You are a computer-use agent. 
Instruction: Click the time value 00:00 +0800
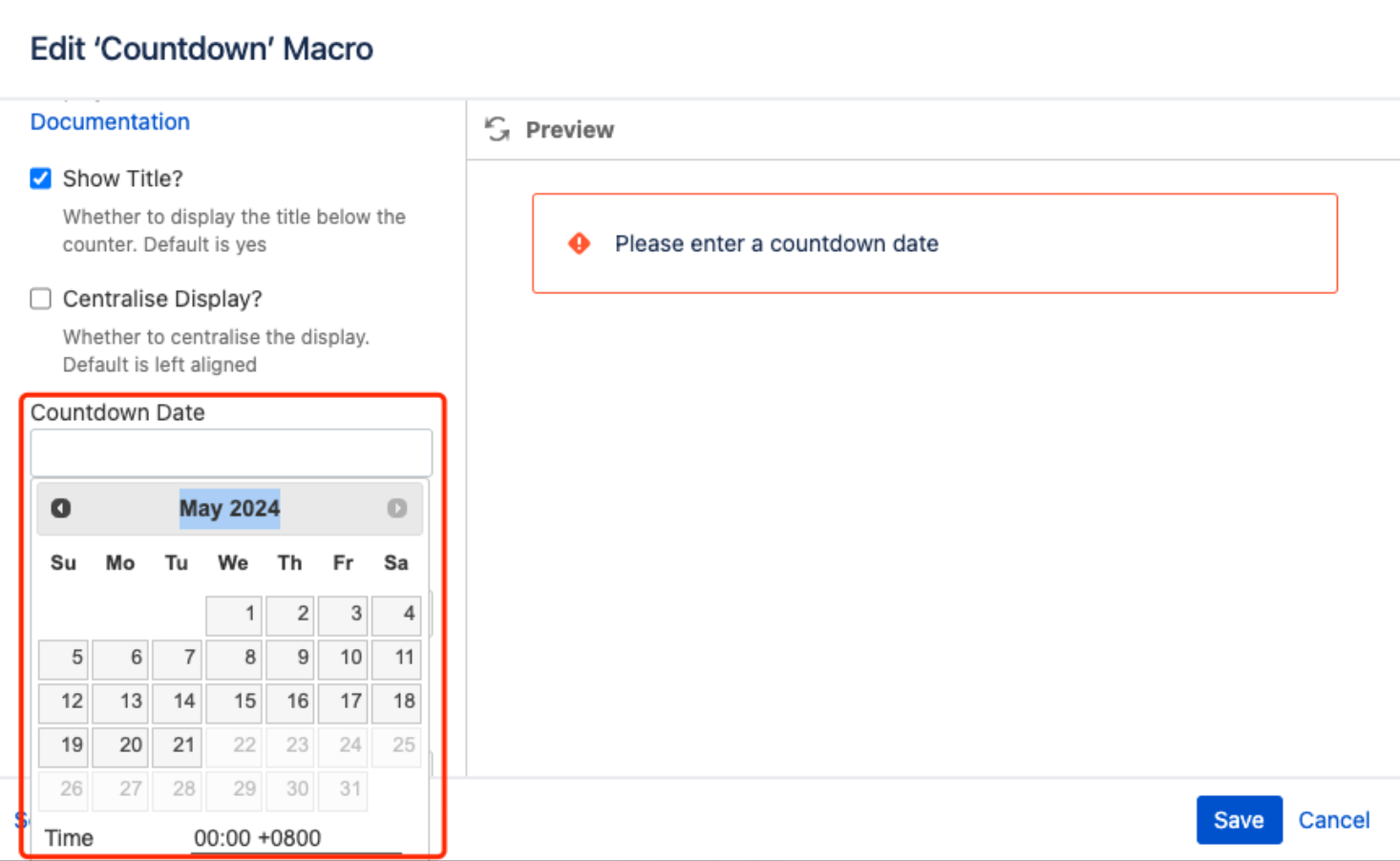(258, 838)
